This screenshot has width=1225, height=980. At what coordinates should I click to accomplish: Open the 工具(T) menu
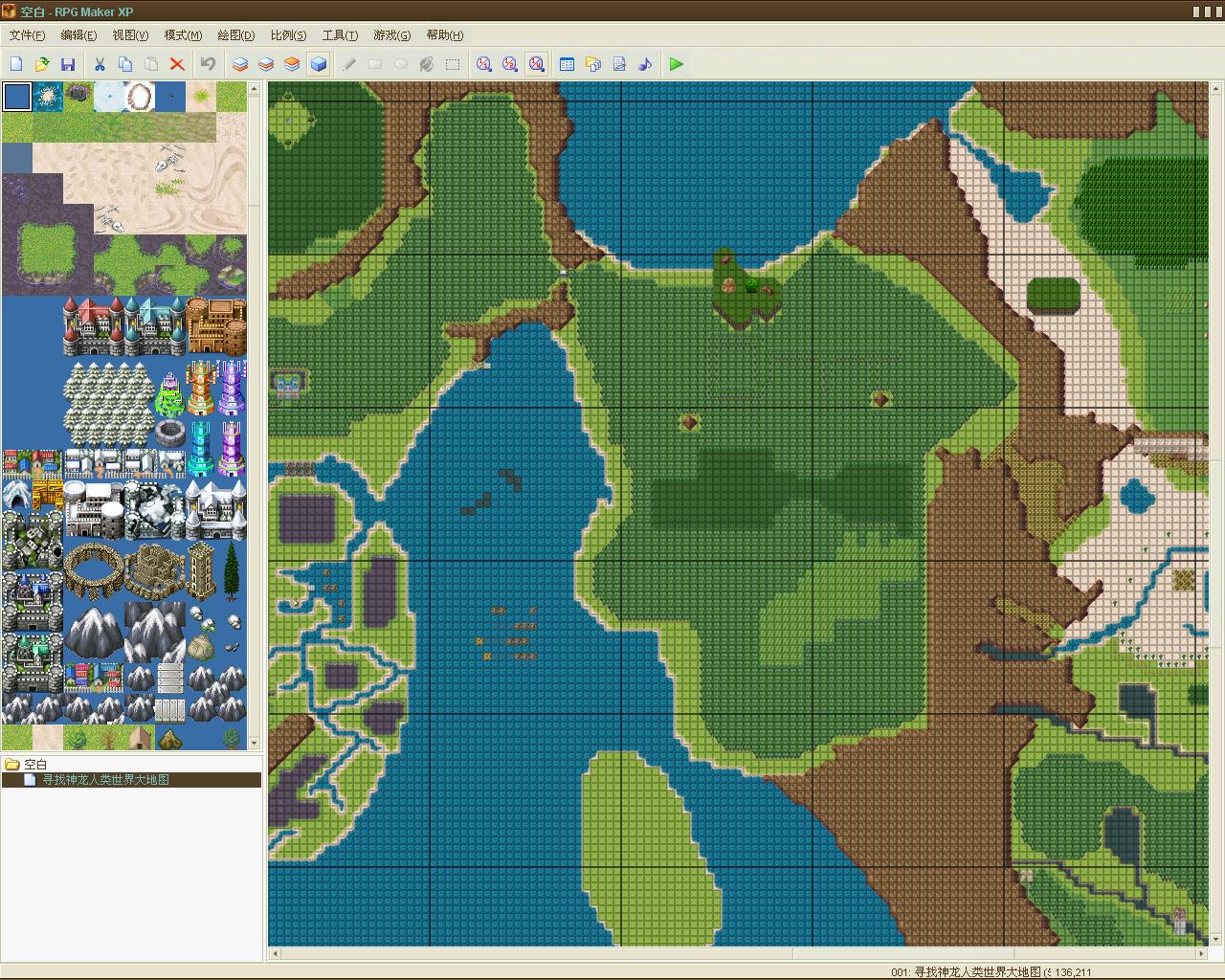point(340,35)
